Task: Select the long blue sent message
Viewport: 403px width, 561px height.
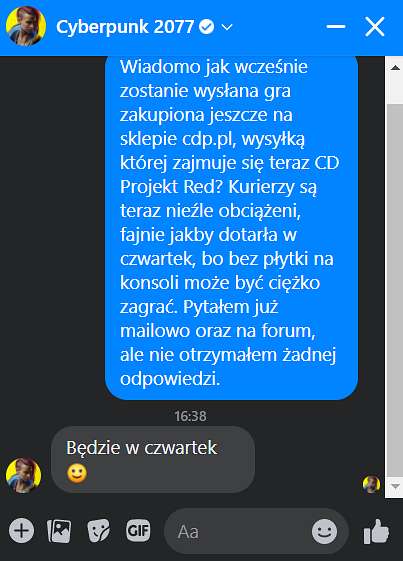Action: pyautogui.click(x=231, y=228)
